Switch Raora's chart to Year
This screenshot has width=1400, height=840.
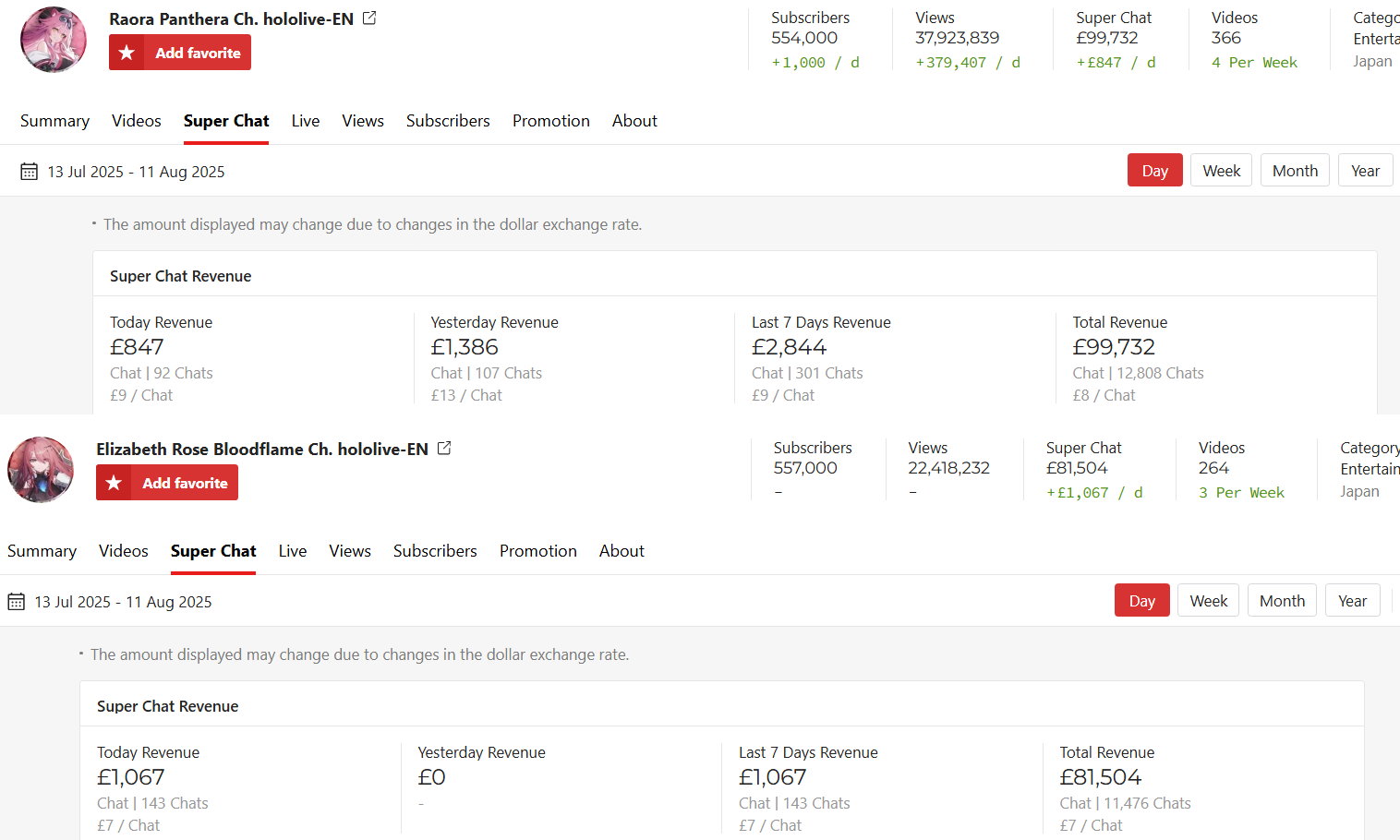1365,171
